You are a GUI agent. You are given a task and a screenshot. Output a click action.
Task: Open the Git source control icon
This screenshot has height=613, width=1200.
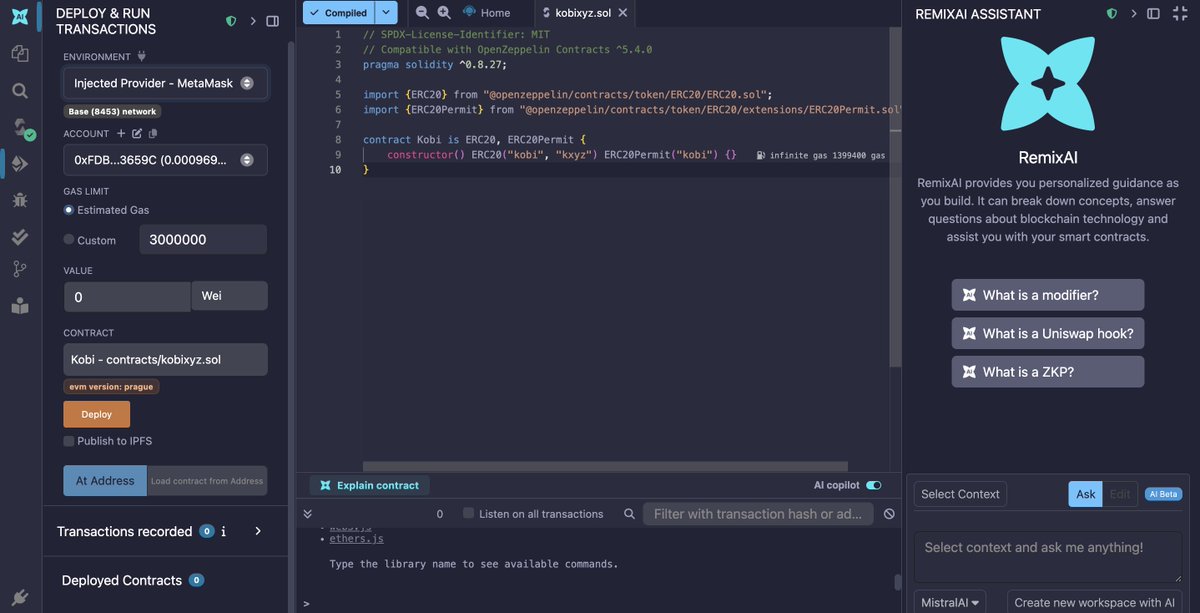tap(20, 269)
